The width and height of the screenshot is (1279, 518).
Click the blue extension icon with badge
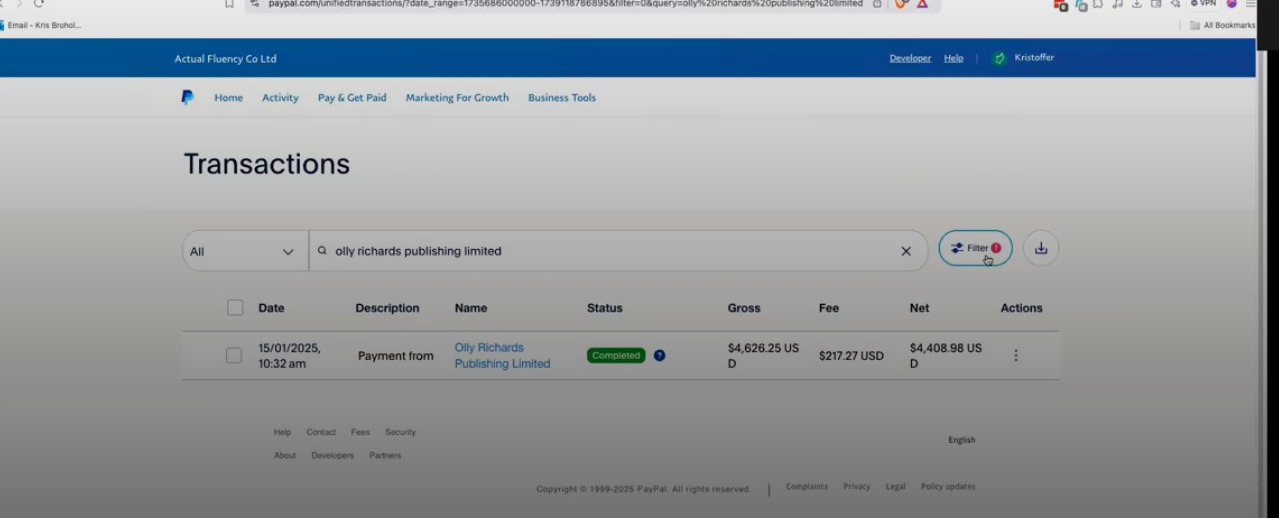pyautogui.click(x=1081, y=5)
